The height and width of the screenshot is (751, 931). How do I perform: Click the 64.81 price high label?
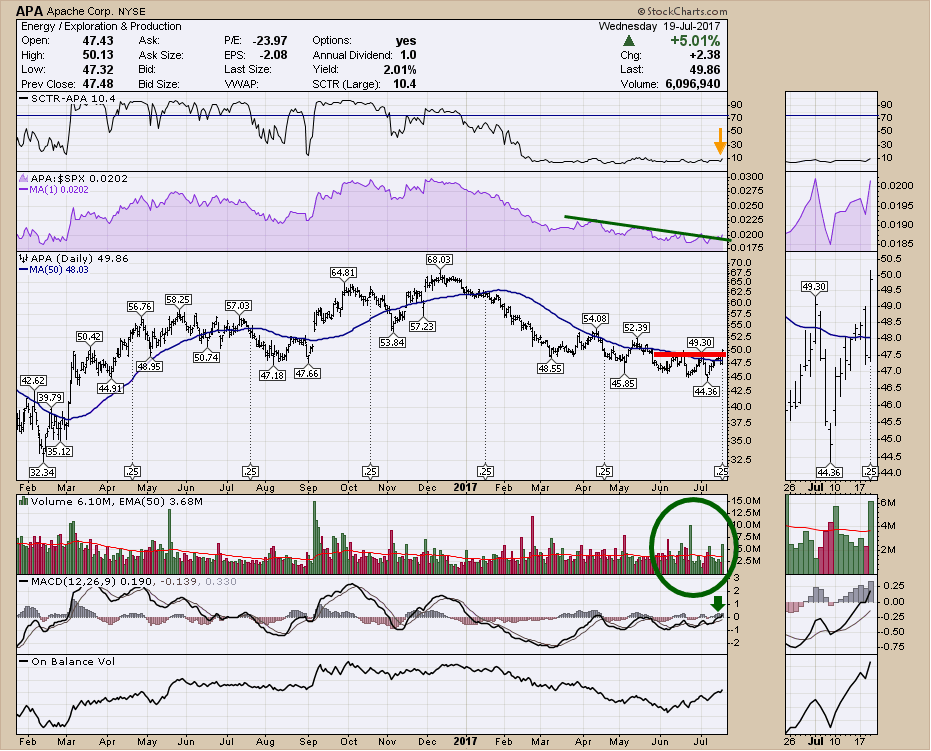pos(344,272)
